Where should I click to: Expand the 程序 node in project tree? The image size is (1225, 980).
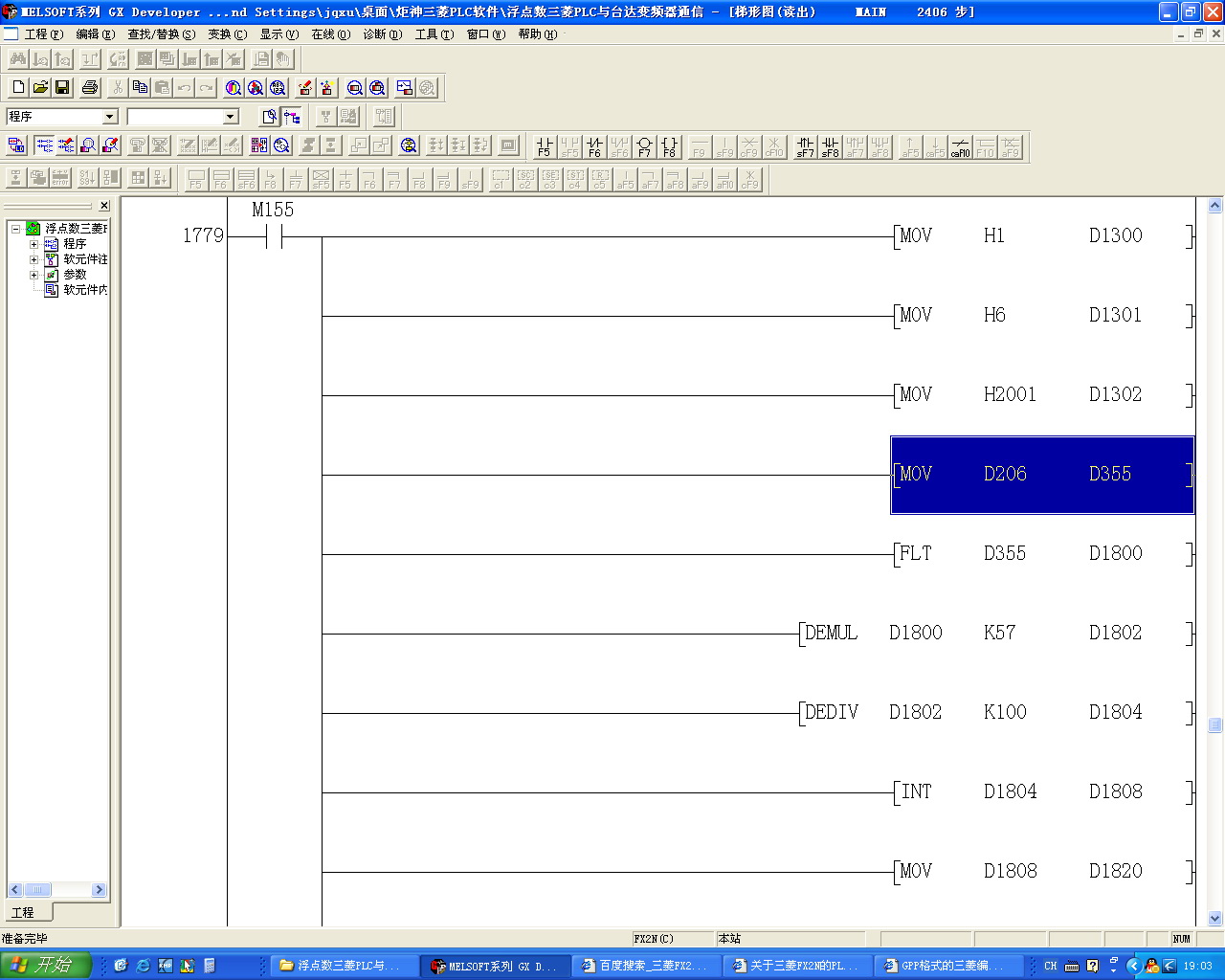pos(33,244)
